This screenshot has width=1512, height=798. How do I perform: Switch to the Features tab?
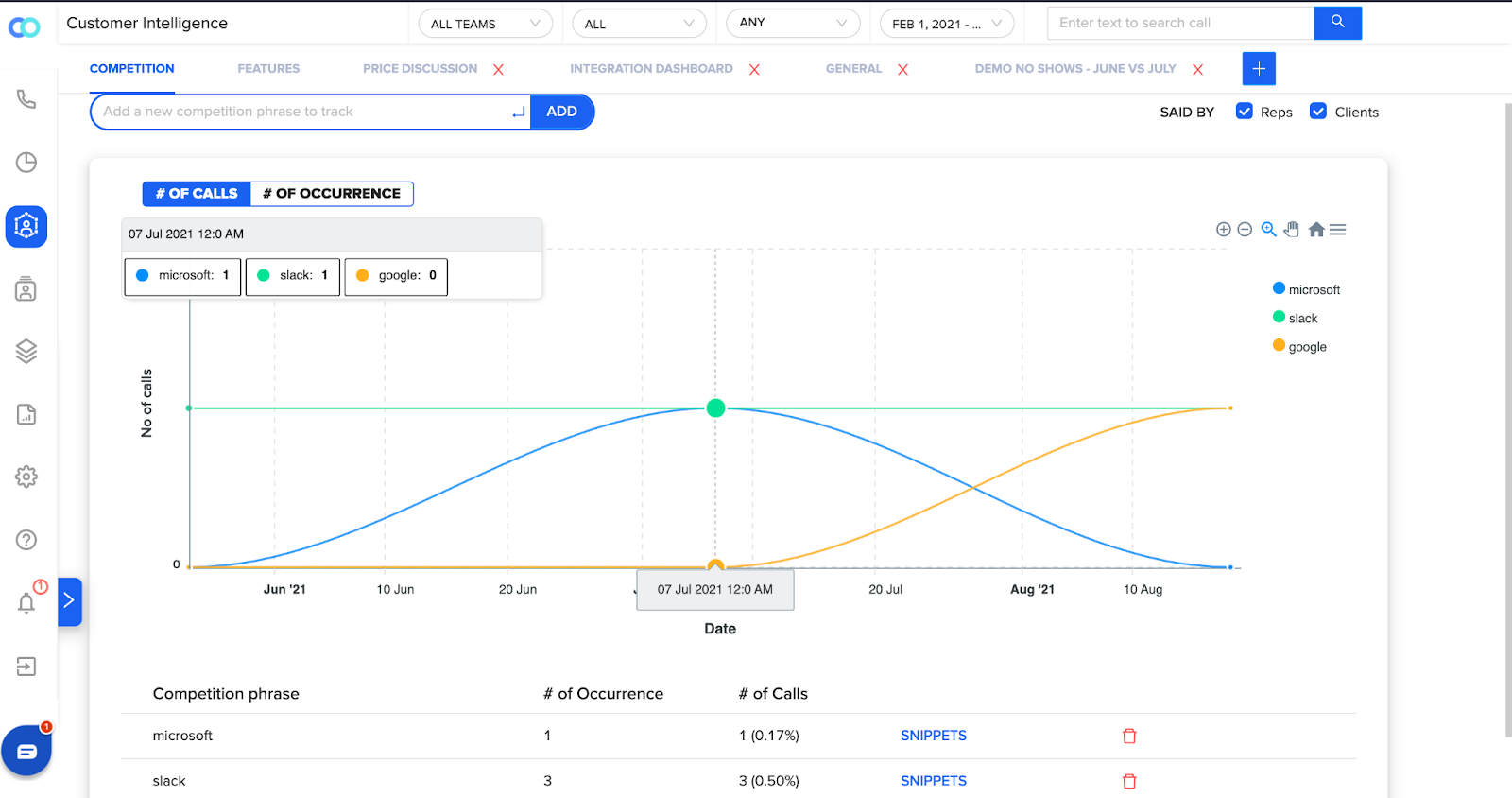tap(268, 69)
